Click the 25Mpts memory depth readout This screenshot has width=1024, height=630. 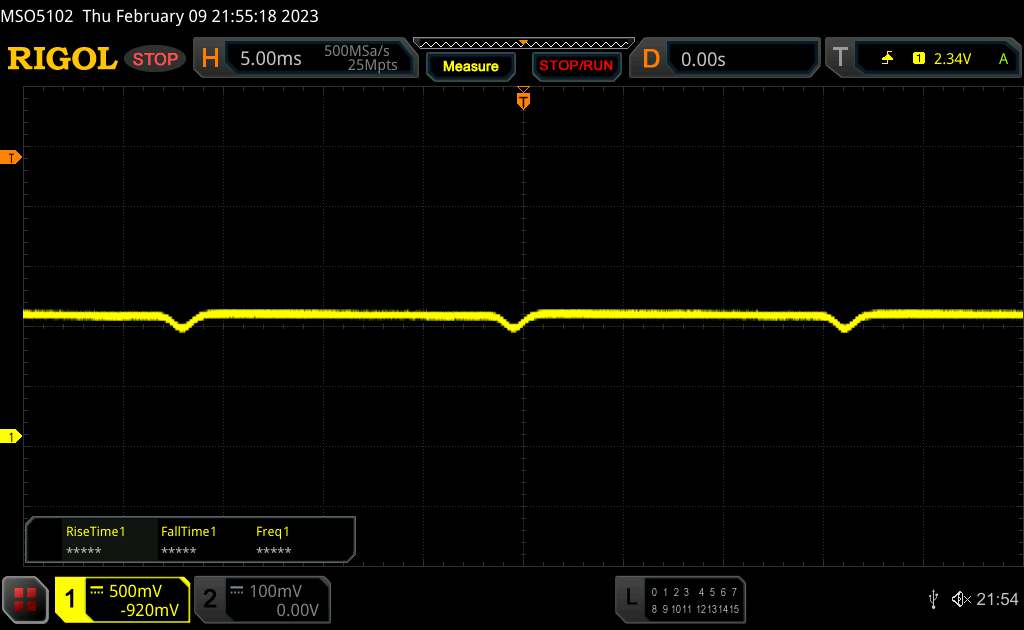pyautogui.click(x=372, y=65)
